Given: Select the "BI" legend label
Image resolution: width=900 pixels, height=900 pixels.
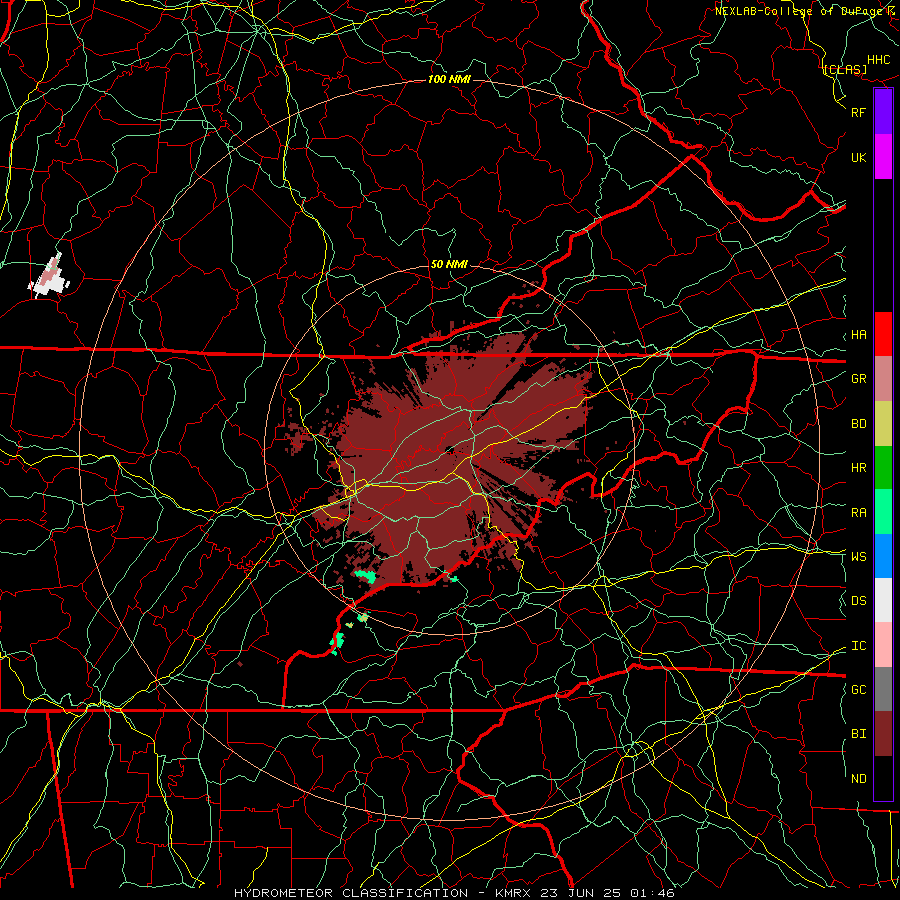Looking at the screenshot, I should click(x=859, y=734).
